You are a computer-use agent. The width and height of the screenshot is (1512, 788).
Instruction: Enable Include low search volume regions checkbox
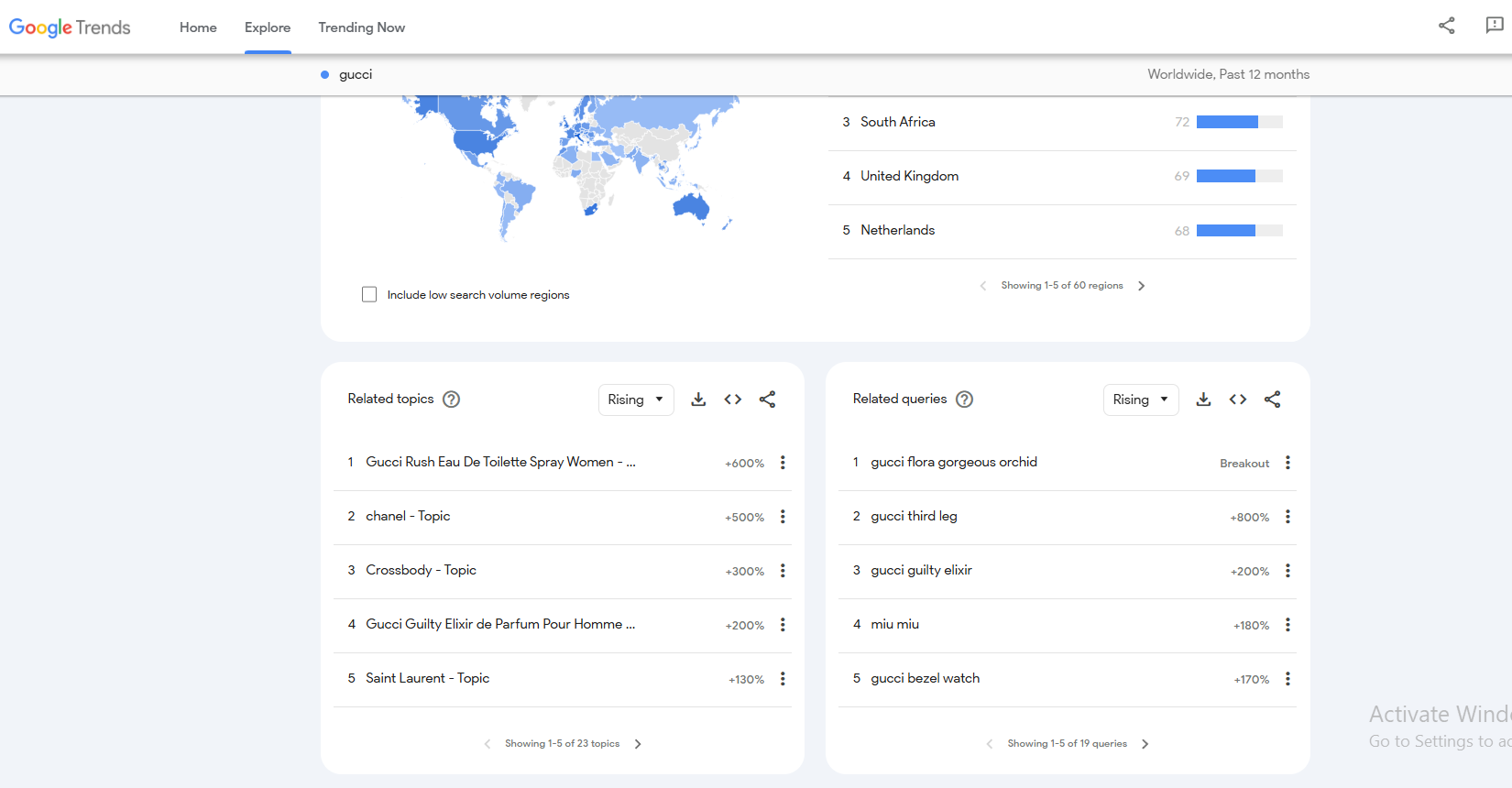point(369,294)
